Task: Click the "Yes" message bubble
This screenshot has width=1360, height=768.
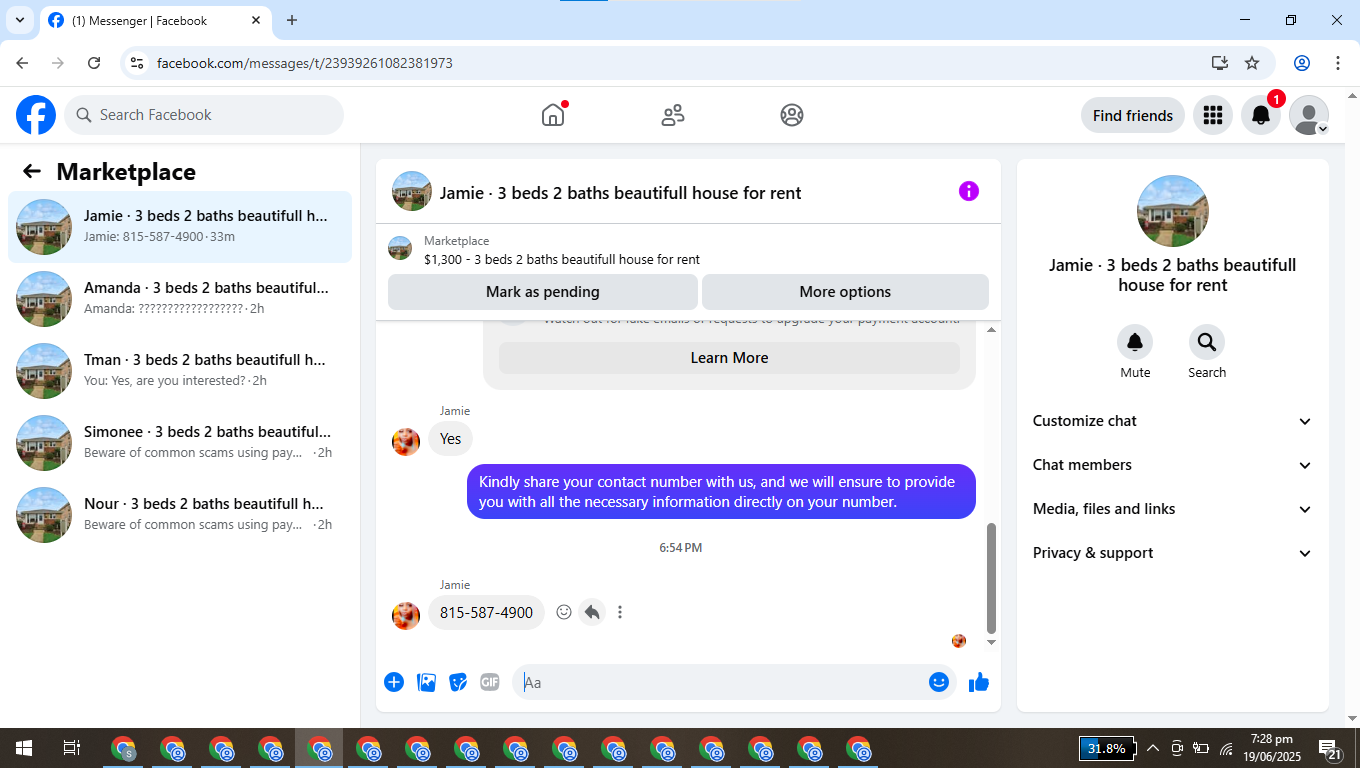Action: (x=451, y=439)
